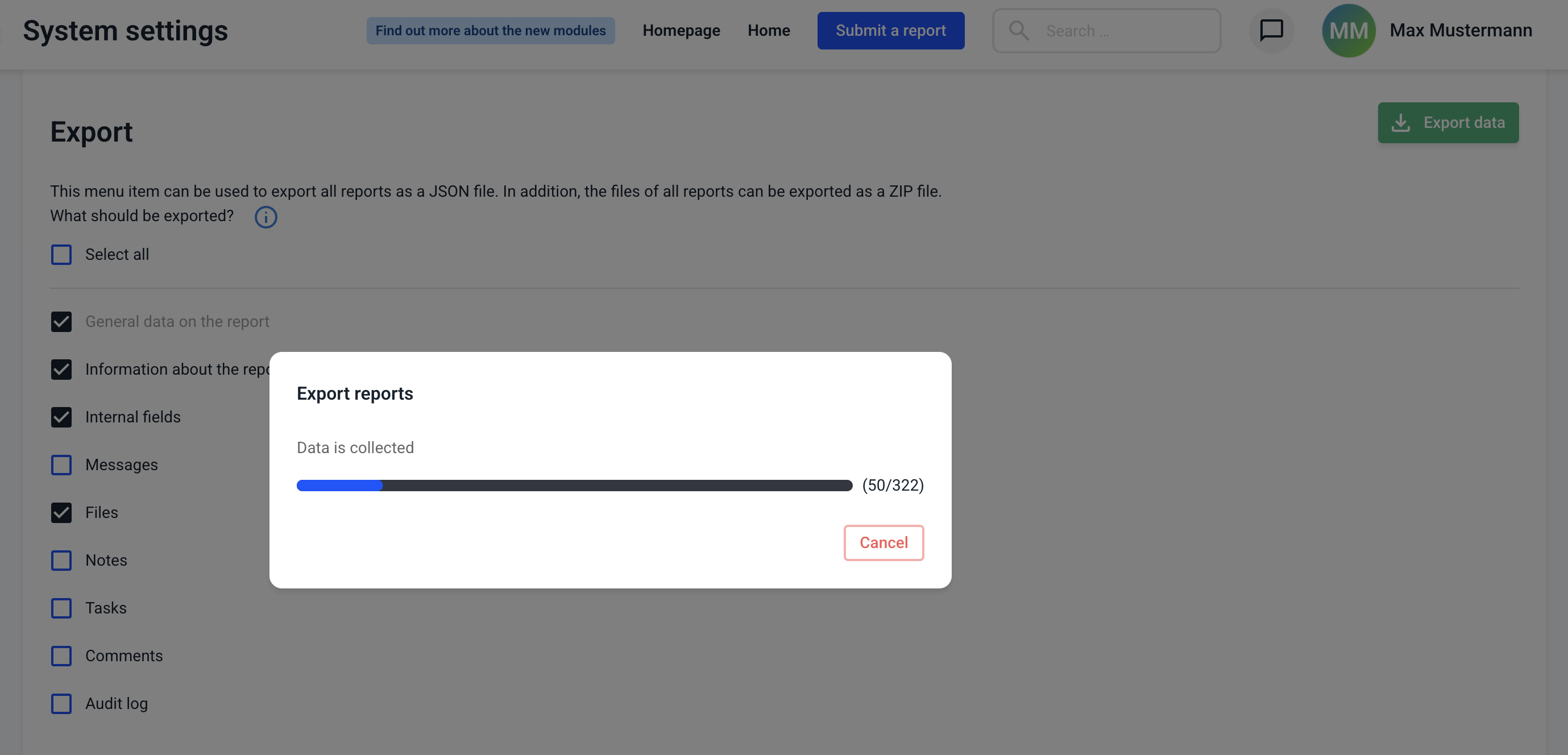Enable the Audit log checkbox
Viewport: 1568px width, 755px height.
(61, 704)
